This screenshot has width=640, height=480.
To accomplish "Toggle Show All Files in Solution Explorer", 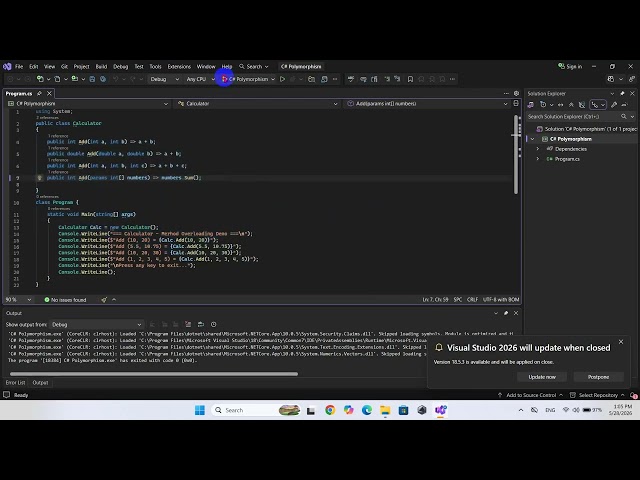I will 582,105.
